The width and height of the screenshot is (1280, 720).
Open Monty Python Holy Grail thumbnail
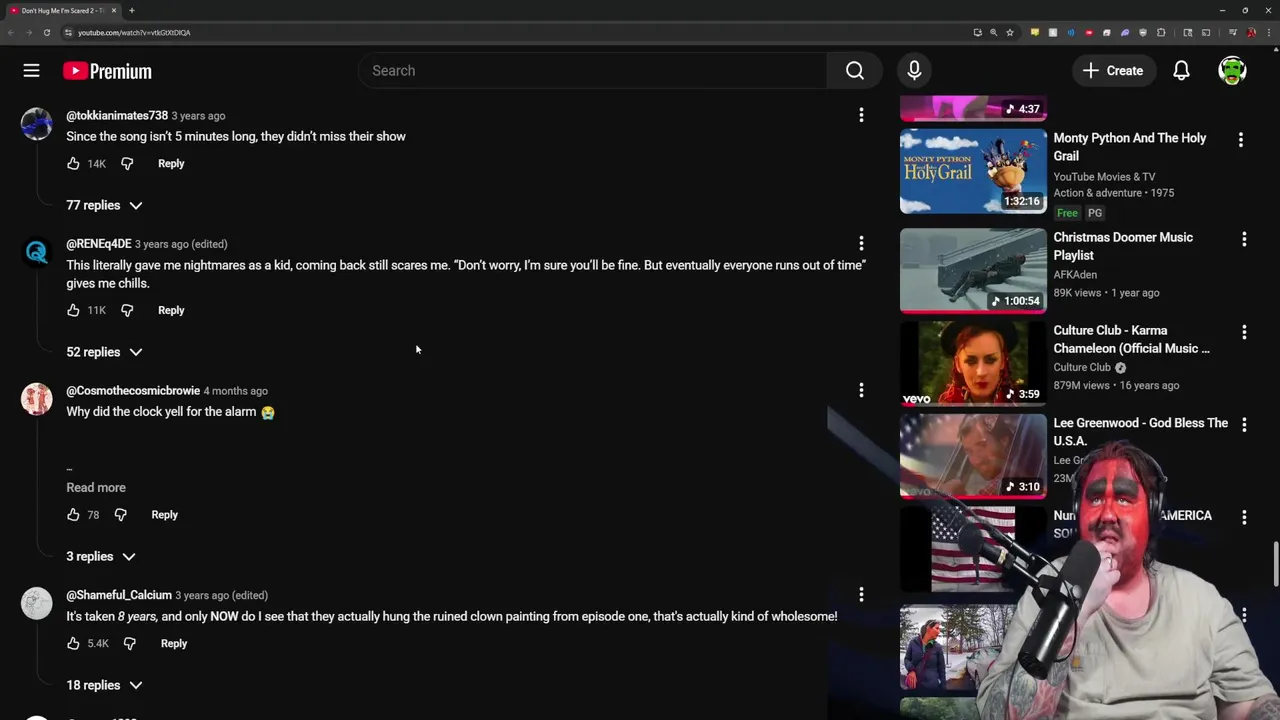pyautogui.click(x=973, y=170)
